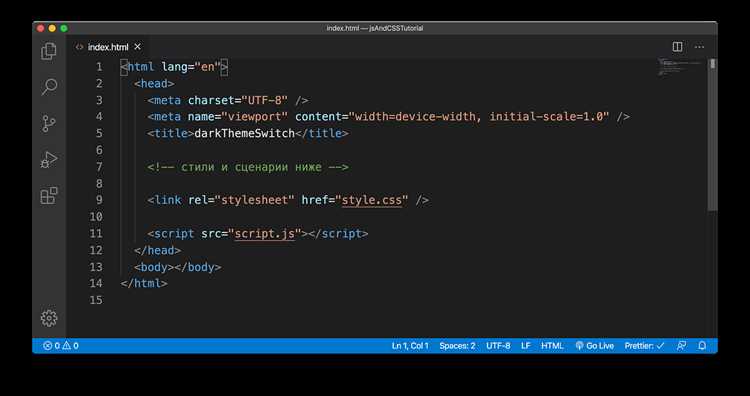Open the Source Control branch icon
Screen dimensions: 750x396
click(49, 123)
